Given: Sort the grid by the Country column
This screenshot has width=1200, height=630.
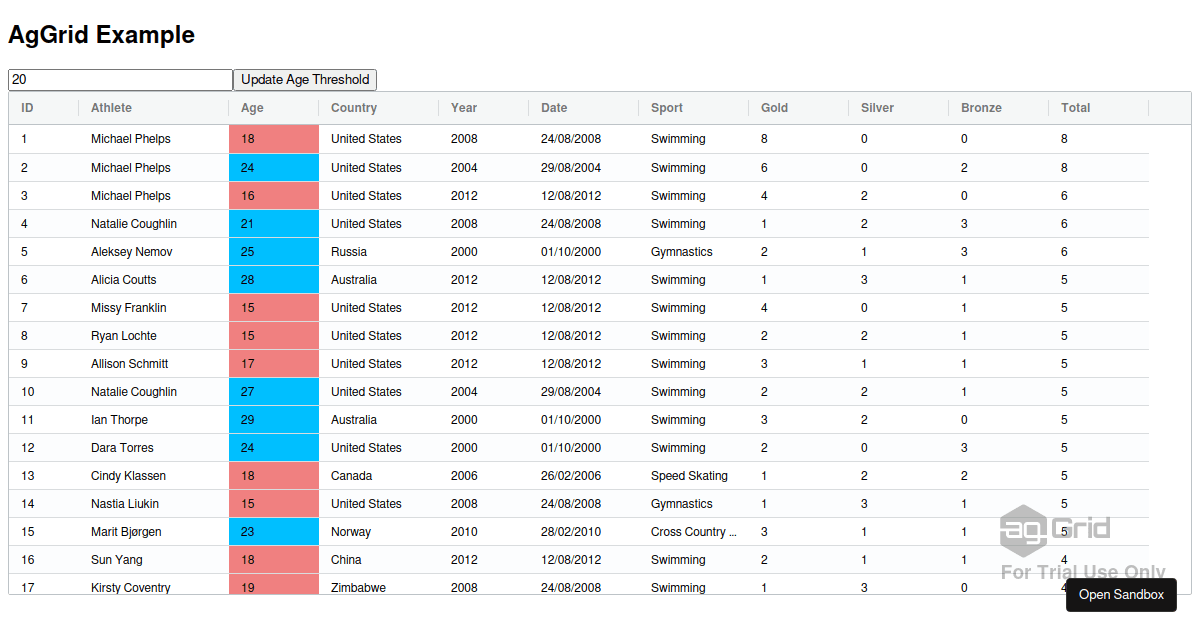Looking at the screenshot, I should tap(355, 107).
